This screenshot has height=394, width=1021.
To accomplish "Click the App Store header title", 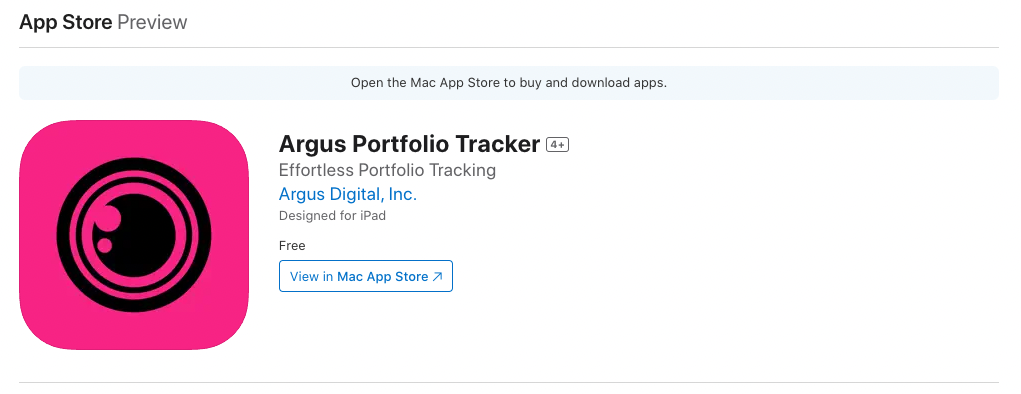I will pos(66,22).
